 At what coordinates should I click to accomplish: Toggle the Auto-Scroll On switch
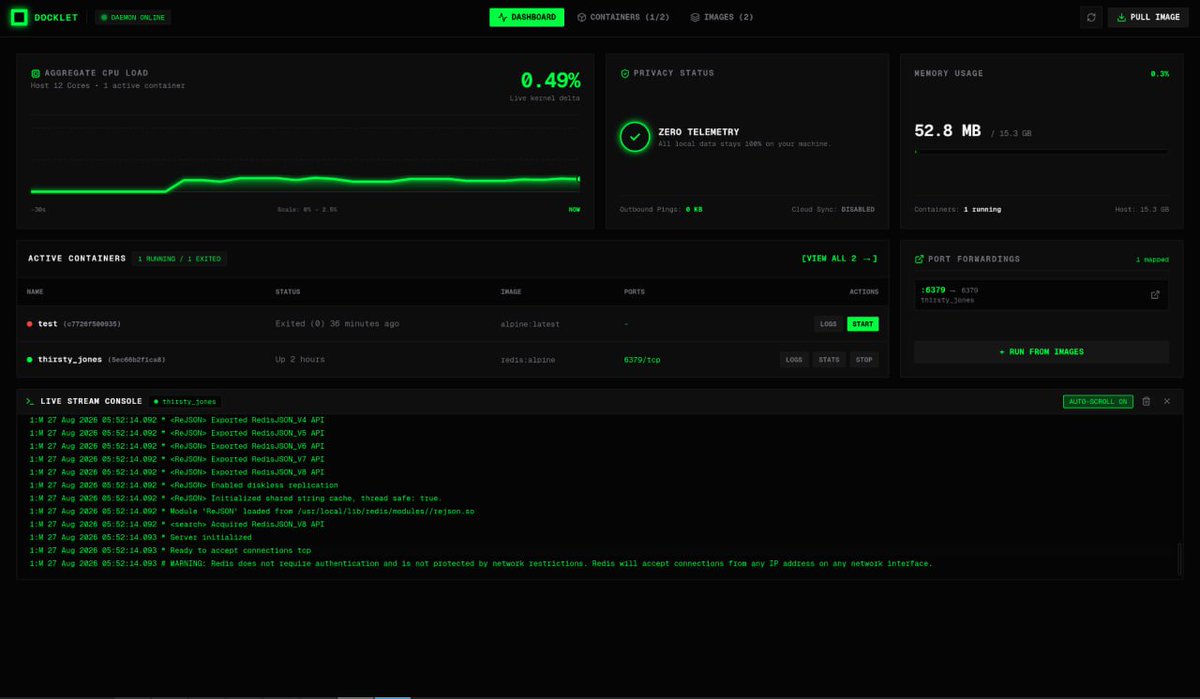click(1098, 401)
